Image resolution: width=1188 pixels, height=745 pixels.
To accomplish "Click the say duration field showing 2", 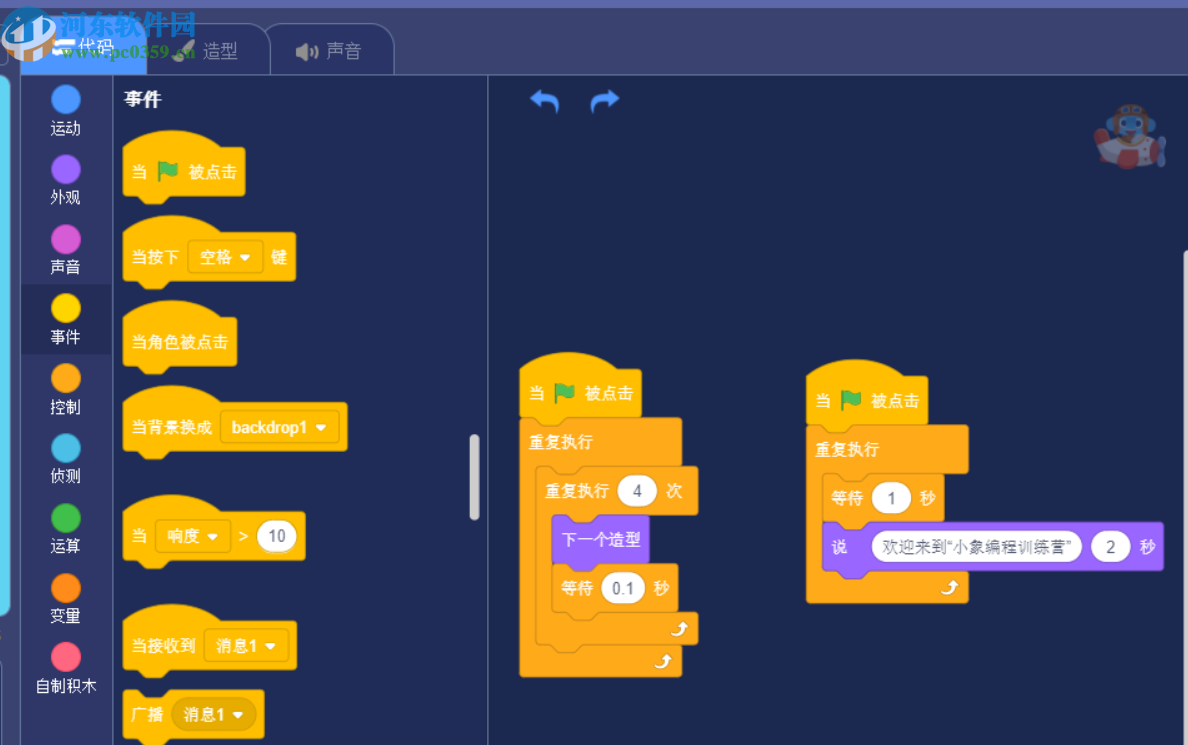I will coord(1111,546).
